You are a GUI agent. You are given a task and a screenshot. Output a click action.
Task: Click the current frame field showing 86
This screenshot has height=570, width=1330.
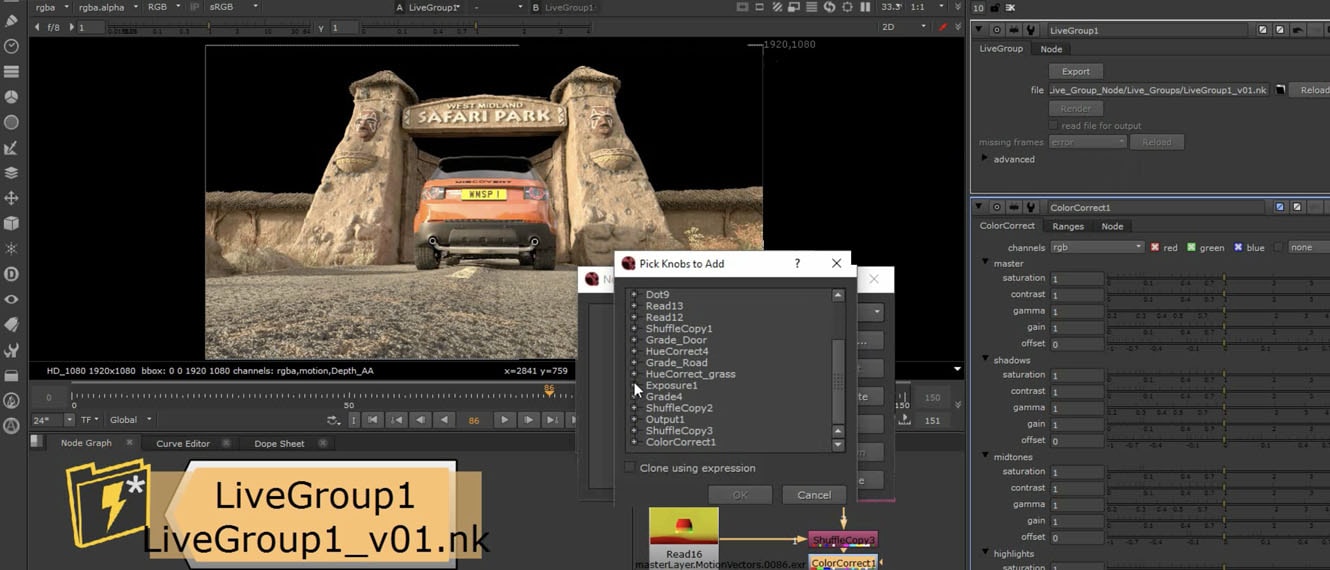pos(474,421)
